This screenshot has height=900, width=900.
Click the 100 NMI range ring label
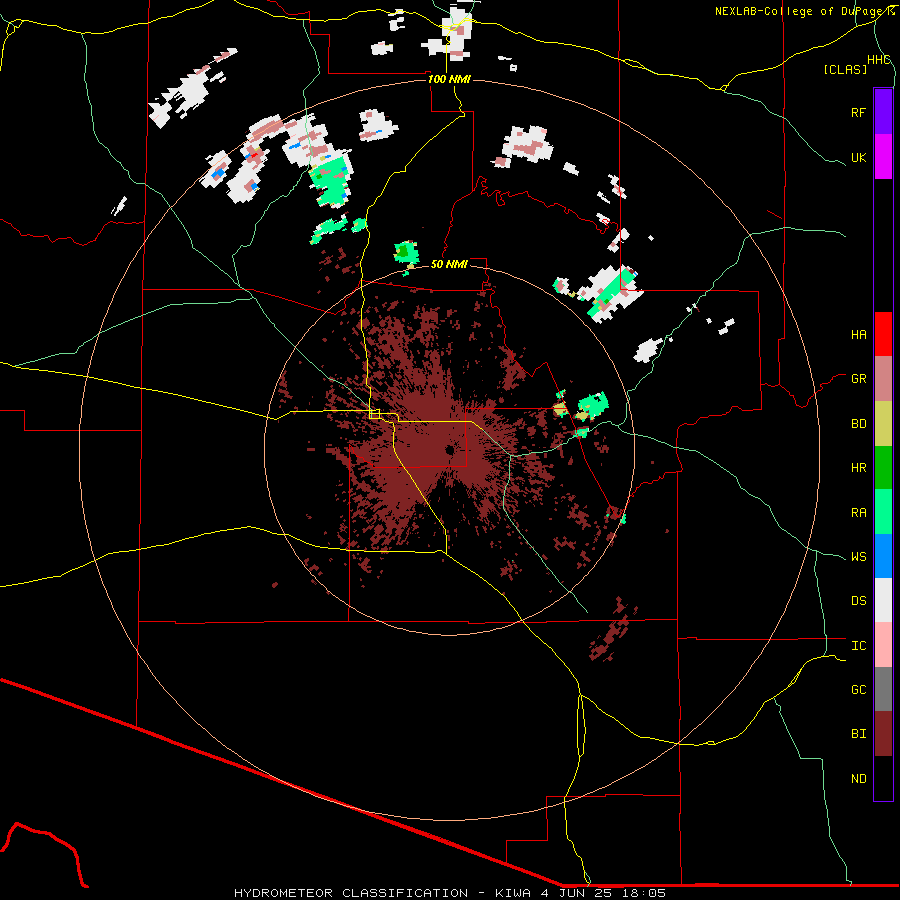pos(449,79)
